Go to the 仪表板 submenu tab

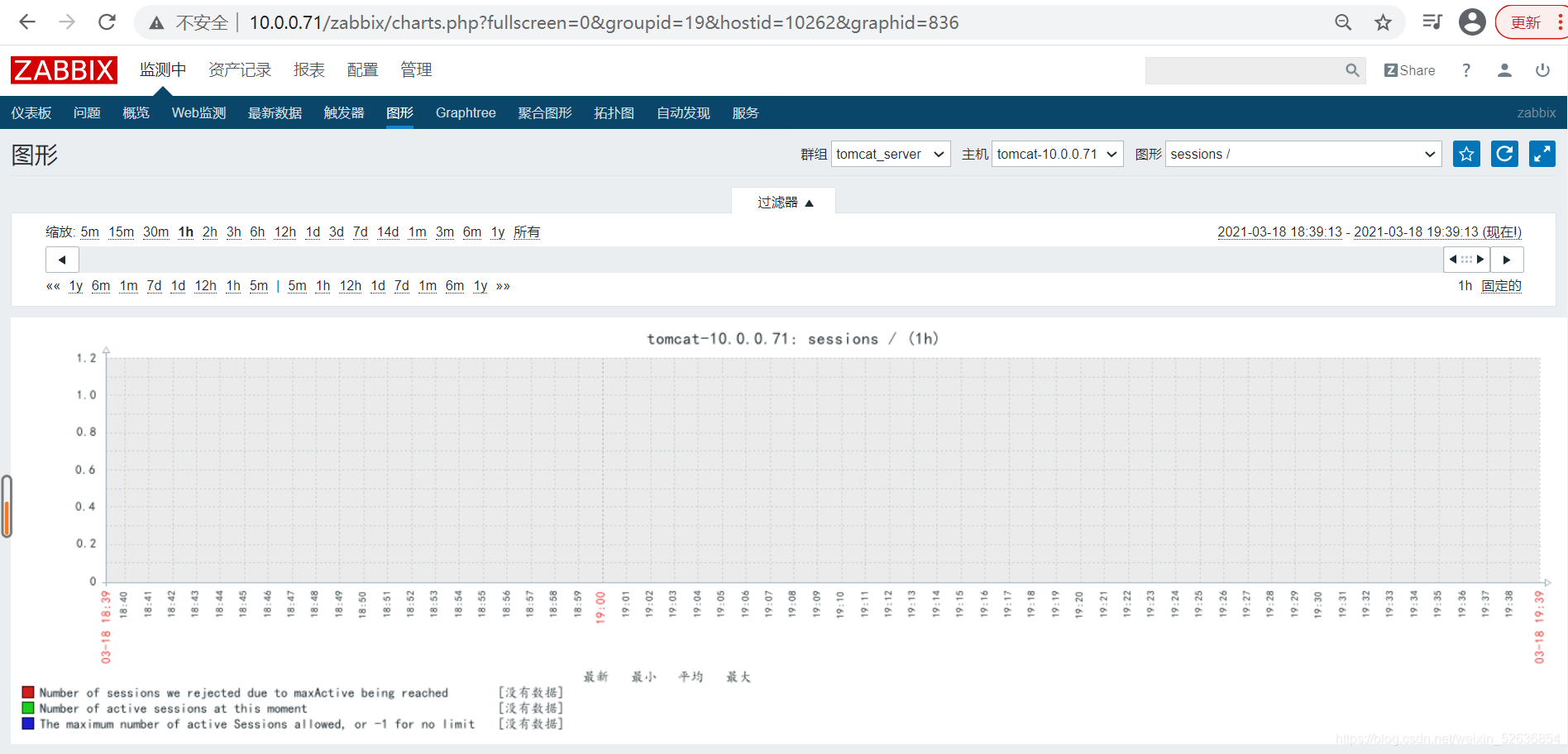coord(31,113)
